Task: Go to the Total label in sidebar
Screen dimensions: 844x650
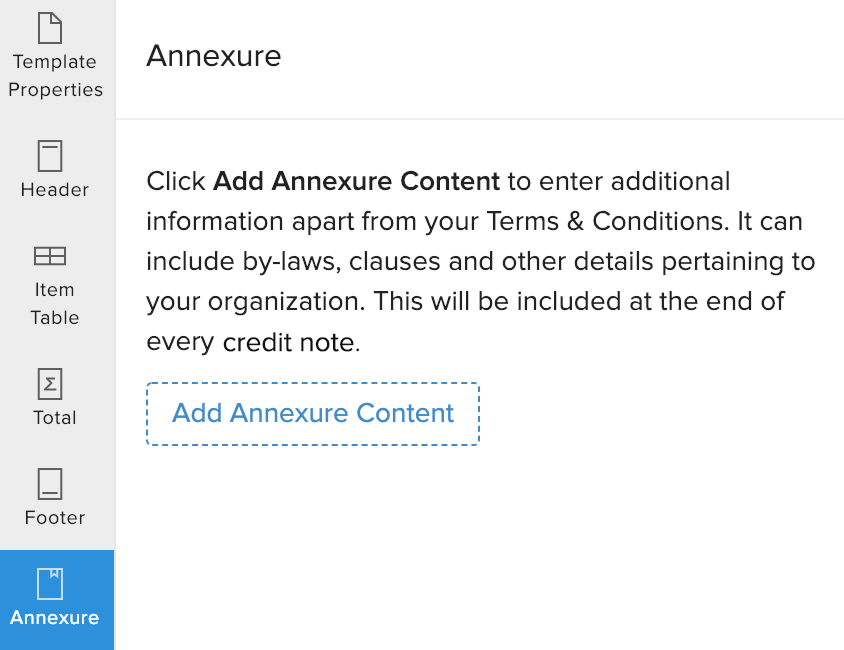Action: pyautogui.click(x=55, y=418)
